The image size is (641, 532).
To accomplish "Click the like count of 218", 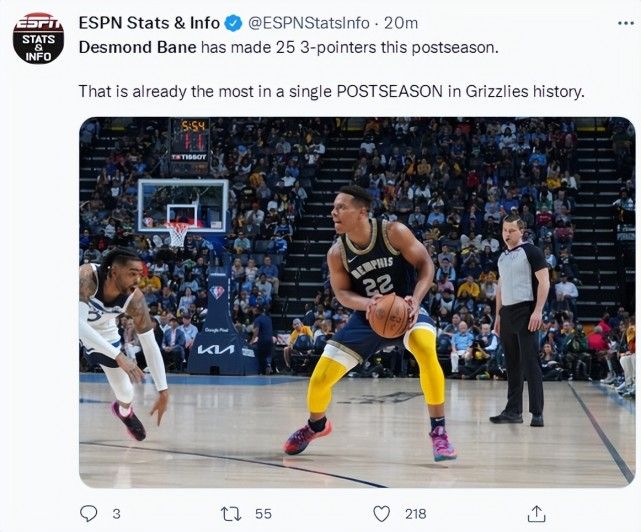I will 415,513.
